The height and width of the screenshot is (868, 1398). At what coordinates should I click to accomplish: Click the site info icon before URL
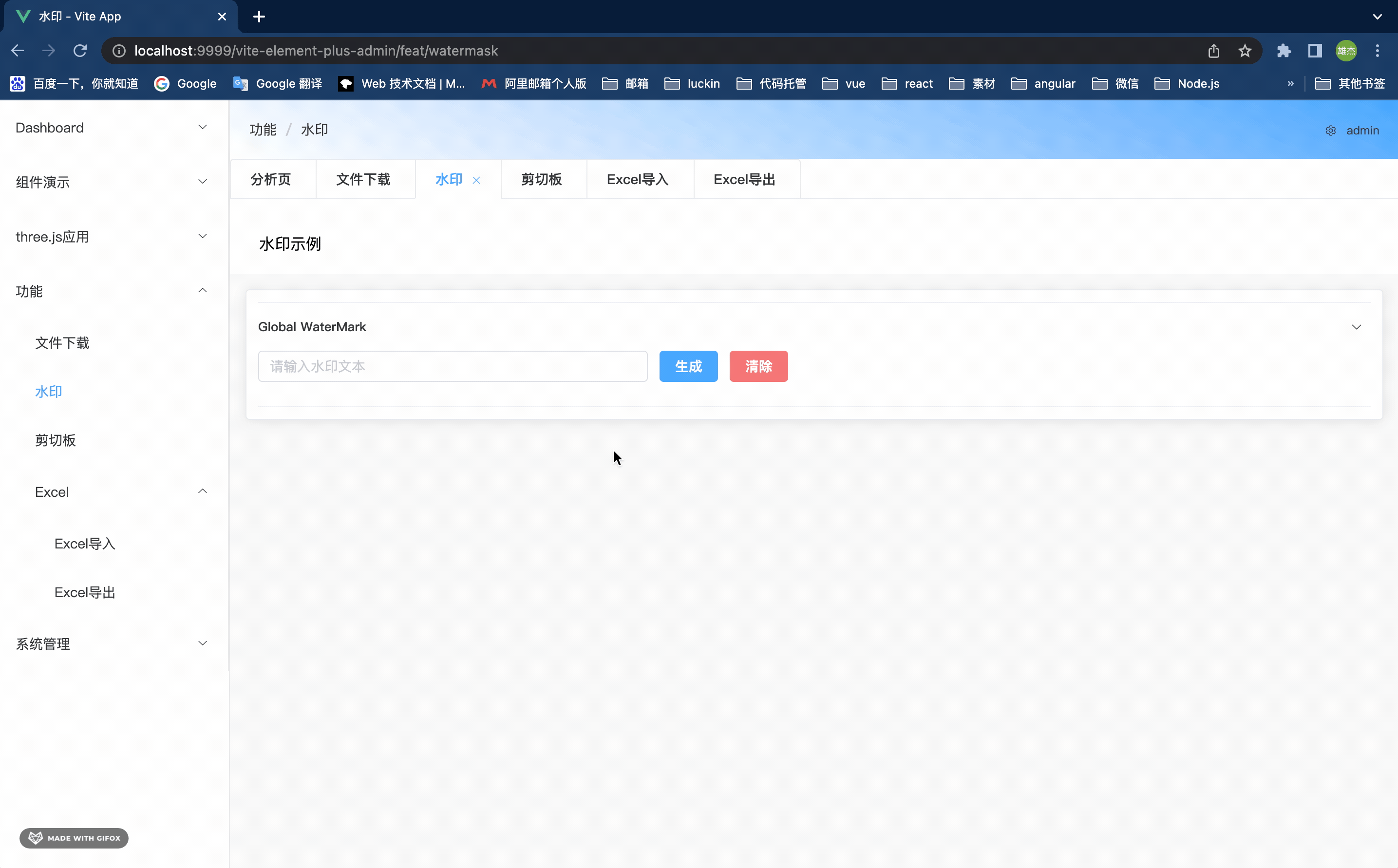pos(119,51)
